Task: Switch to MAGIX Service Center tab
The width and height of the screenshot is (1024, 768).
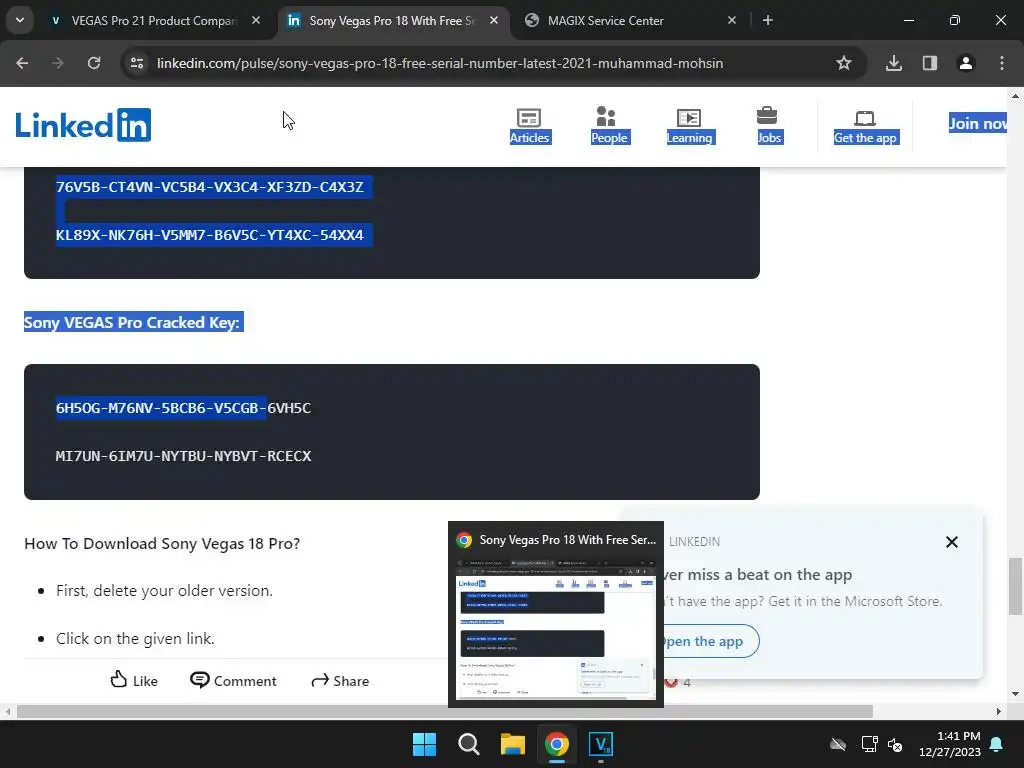Action: pyautogui.click(x=605, y=21)
